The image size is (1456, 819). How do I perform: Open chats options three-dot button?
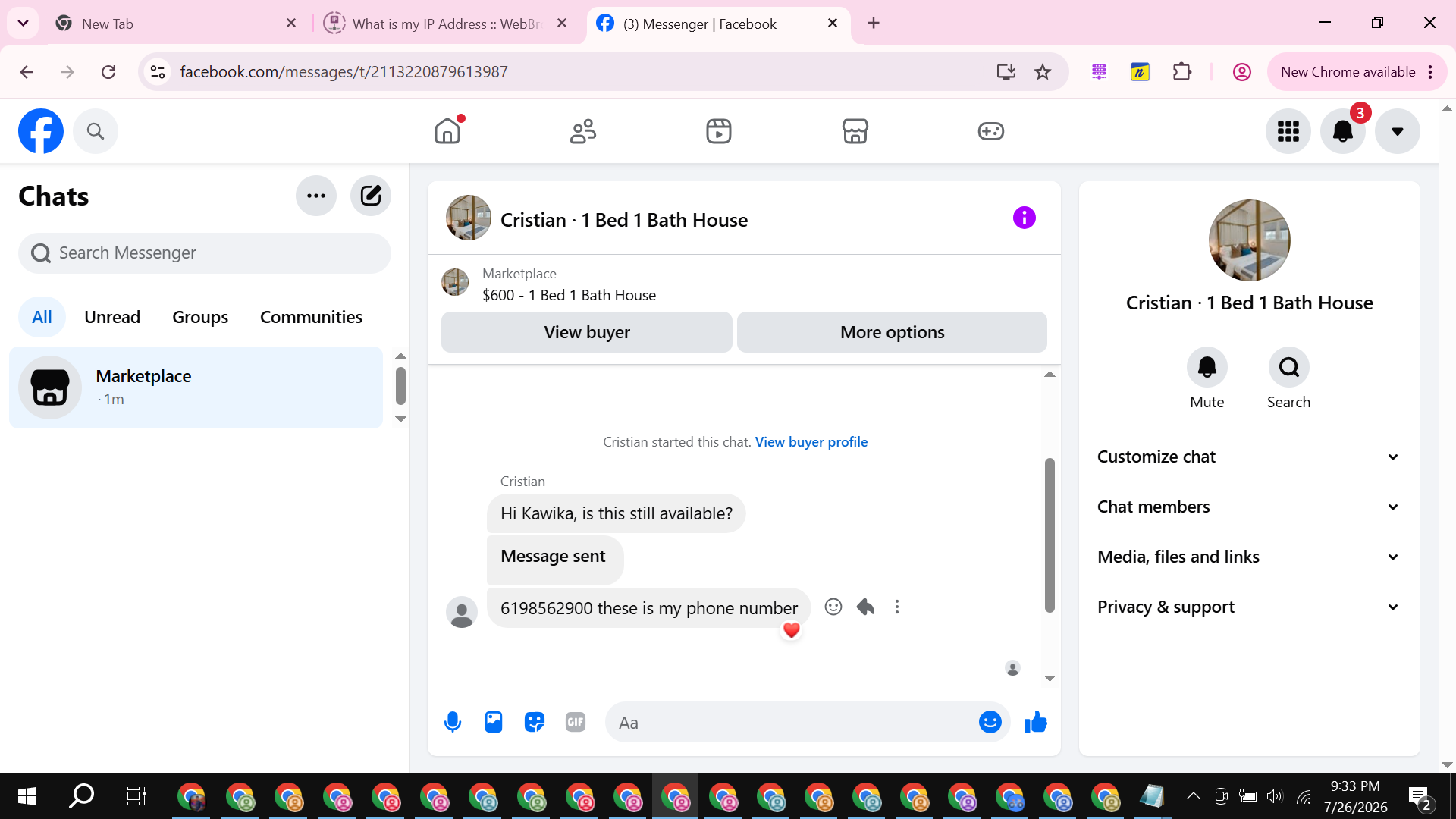[x=316, y=196]
